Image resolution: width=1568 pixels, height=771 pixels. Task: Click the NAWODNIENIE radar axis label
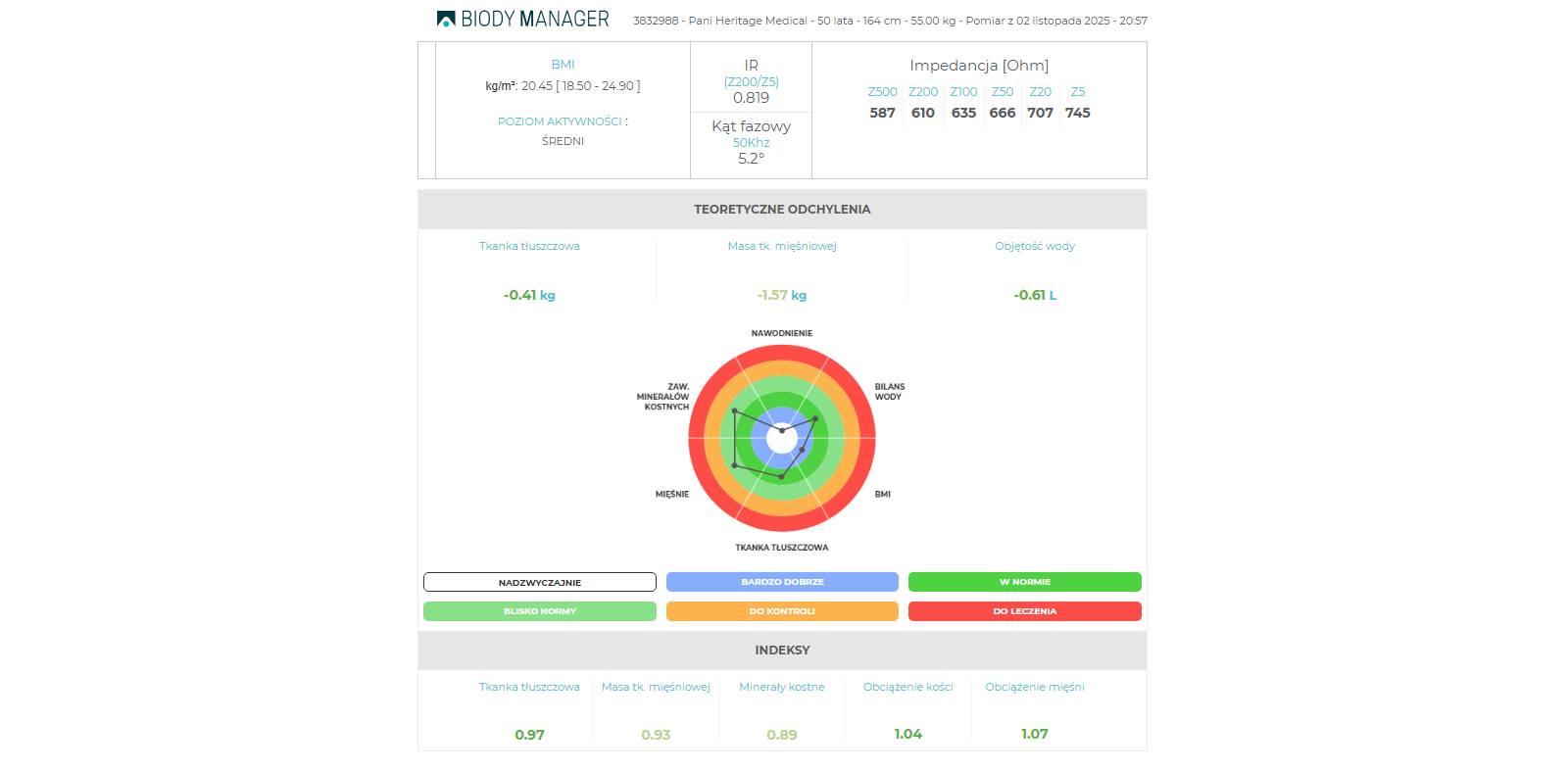click(x=782, y=333)
